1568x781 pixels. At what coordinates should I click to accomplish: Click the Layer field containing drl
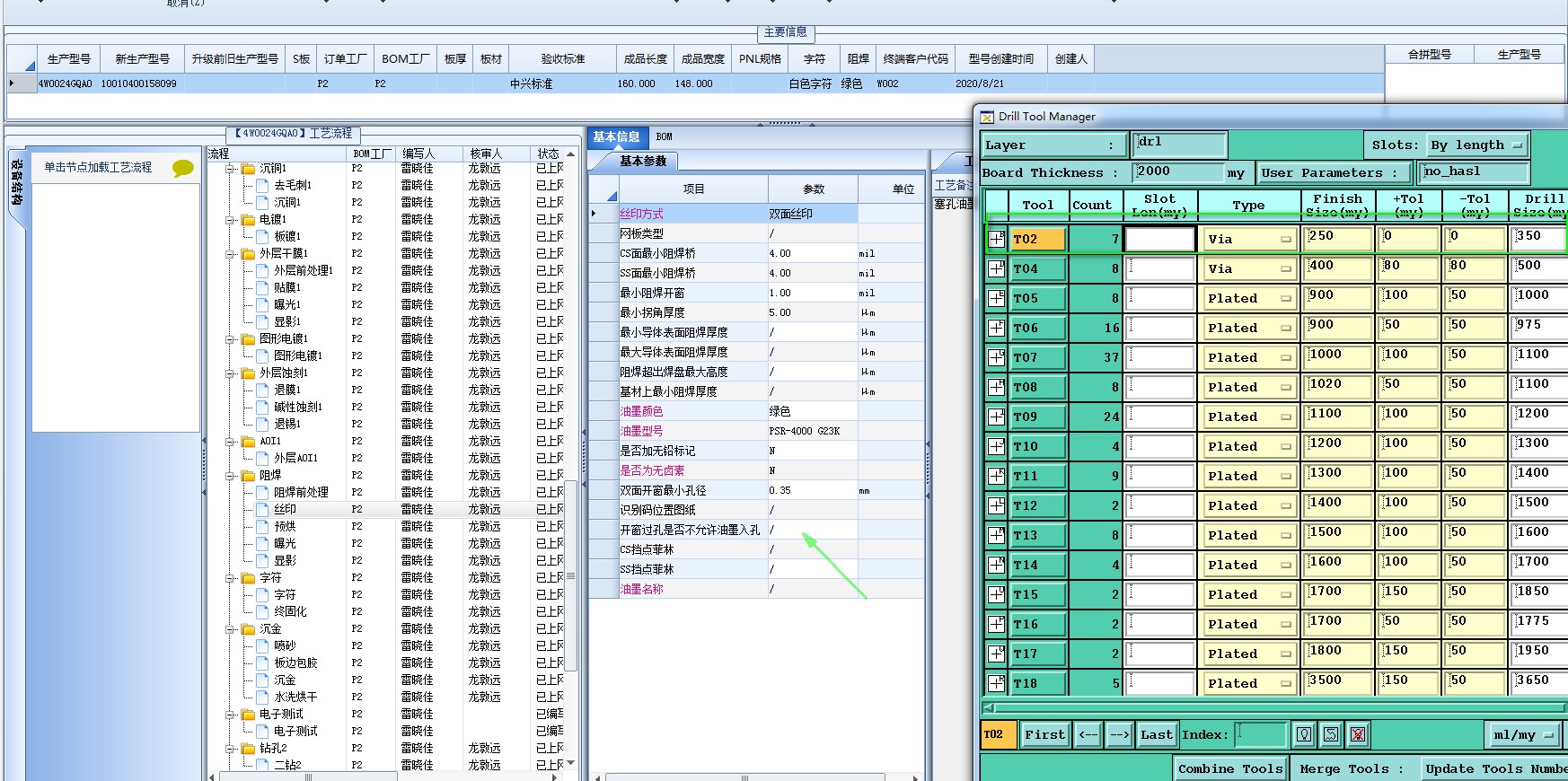point(1180,145)
